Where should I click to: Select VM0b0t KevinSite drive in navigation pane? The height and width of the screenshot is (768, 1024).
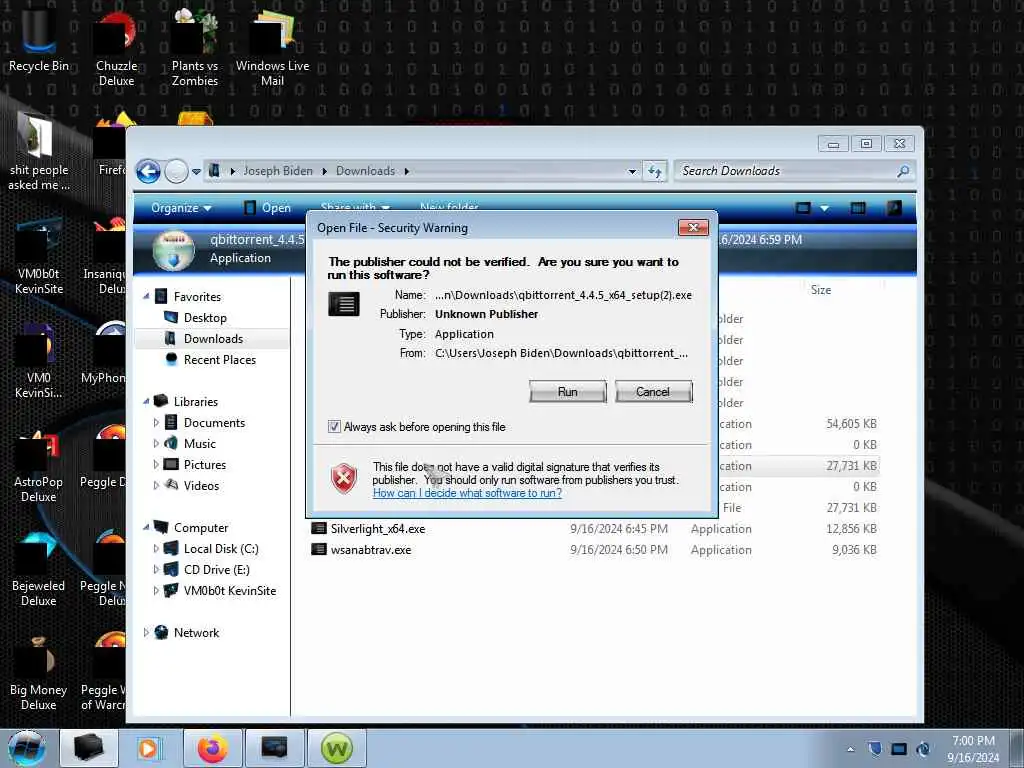pos(229,590)
